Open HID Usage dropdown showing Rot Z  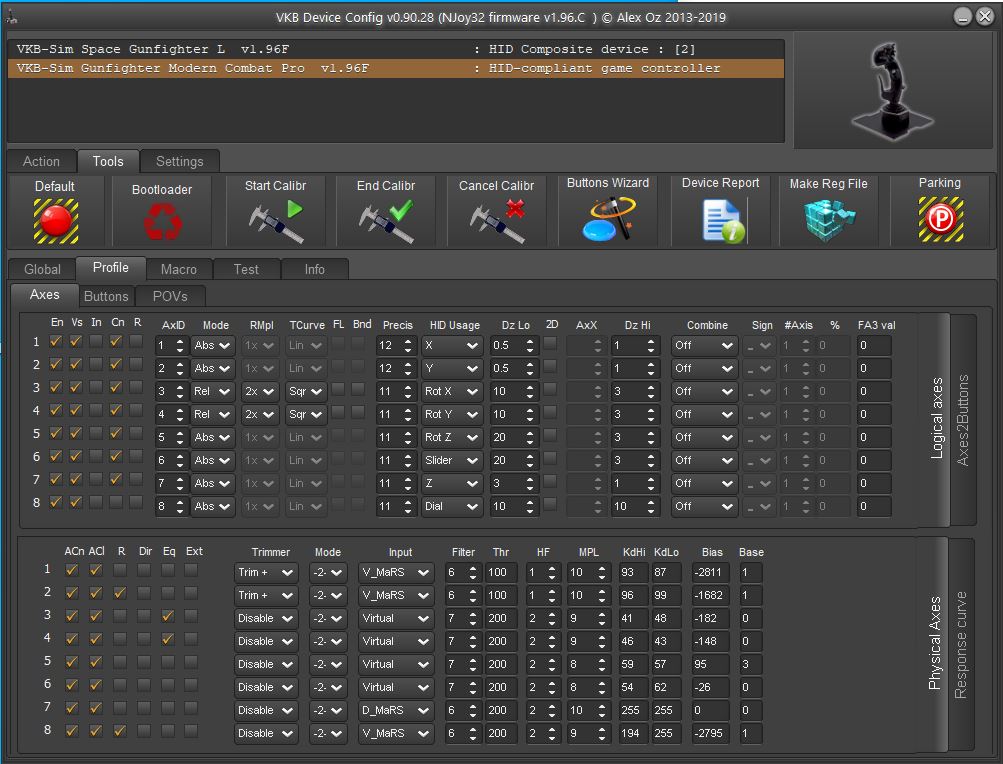452,437
